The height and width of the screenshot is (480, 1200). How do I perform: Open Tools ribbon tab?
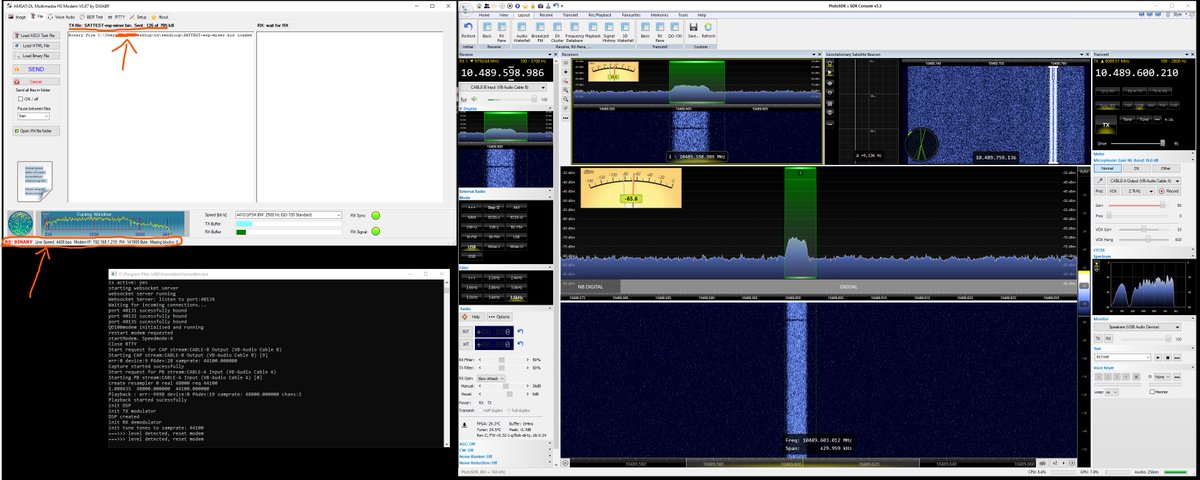coord(683,15)
